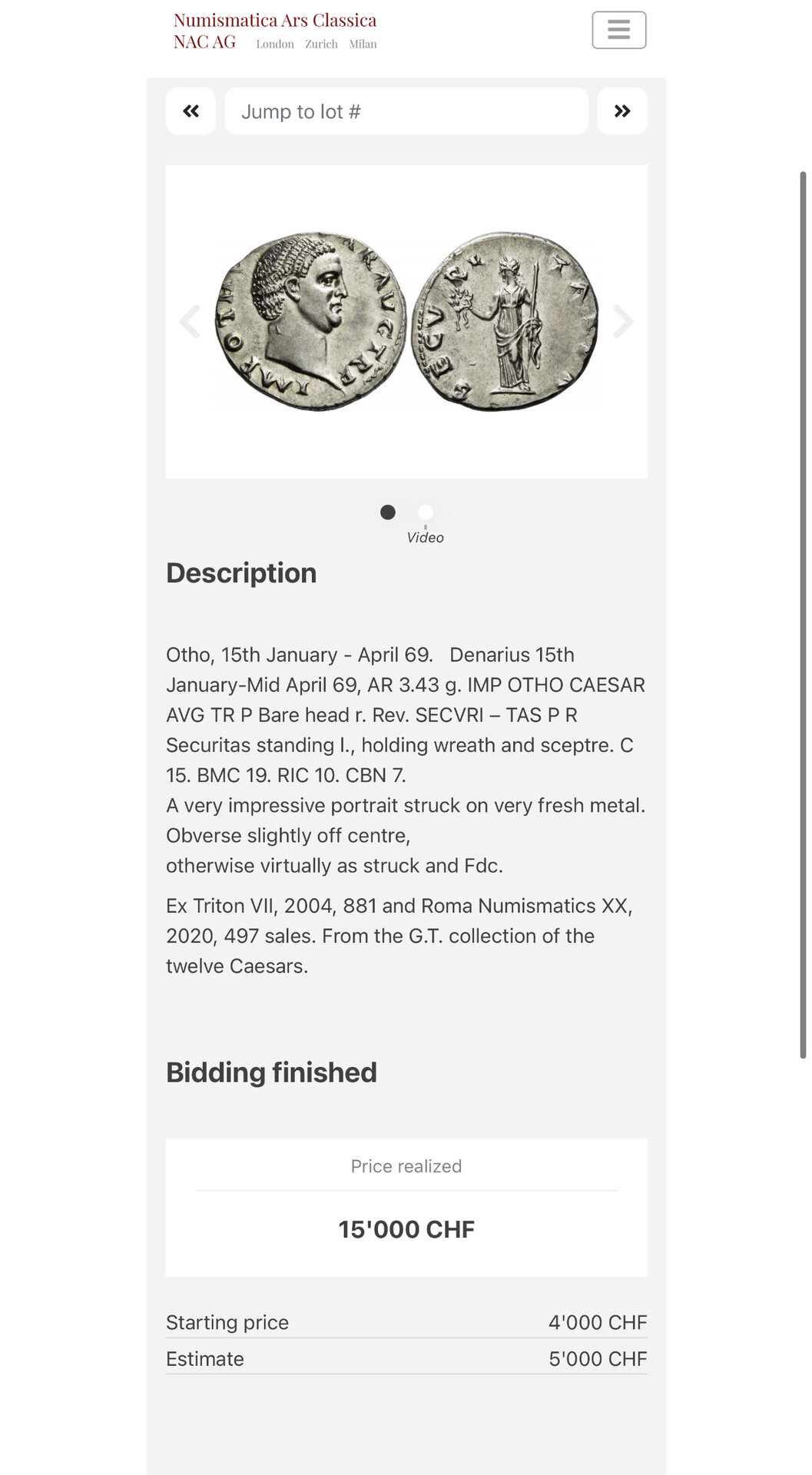Viewport: 812px width, 1475px height.
Task: Select London in the header
Action: 275,45
